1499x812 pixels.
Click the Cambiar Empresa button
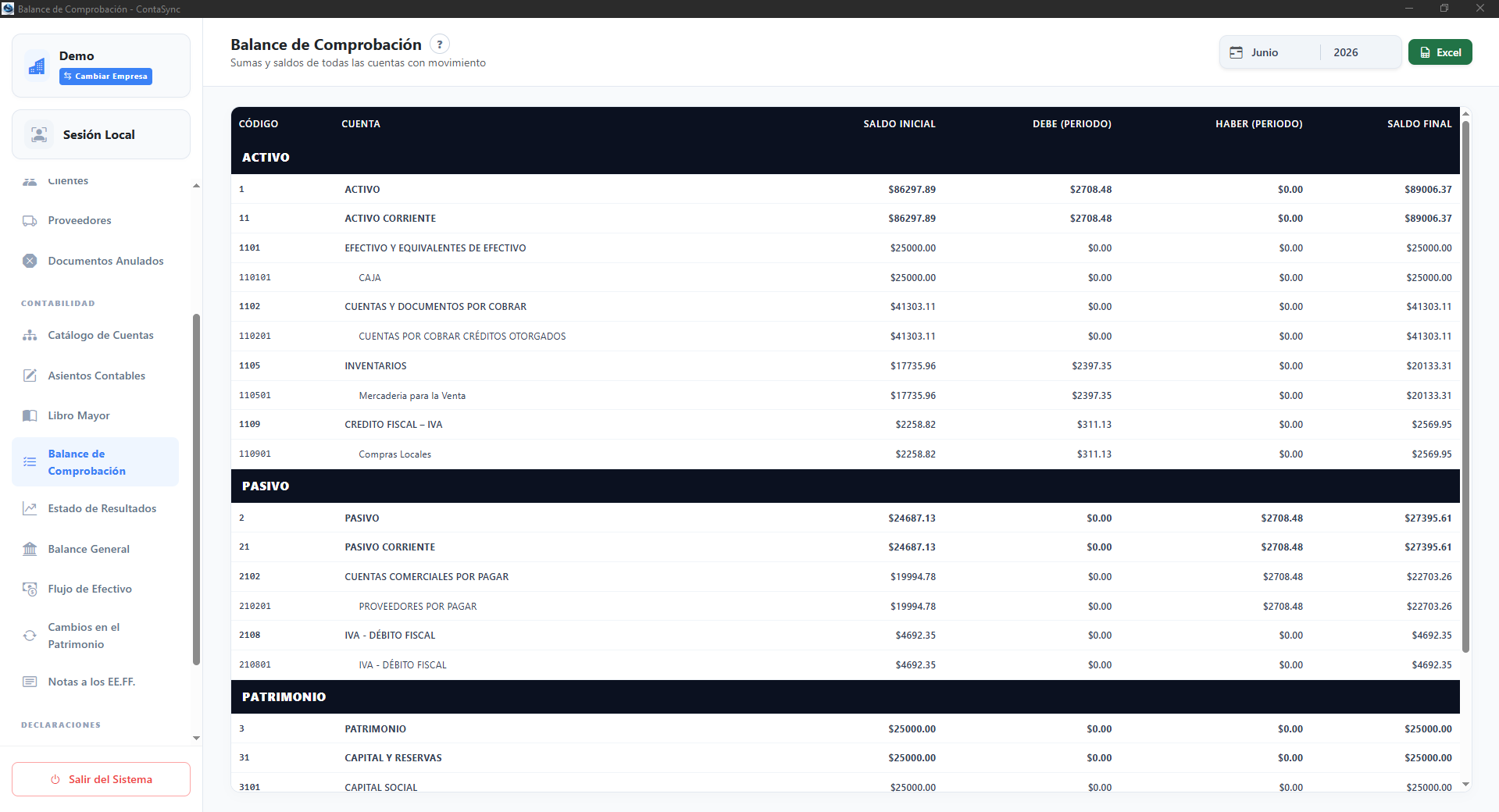(x=105, y=77)
